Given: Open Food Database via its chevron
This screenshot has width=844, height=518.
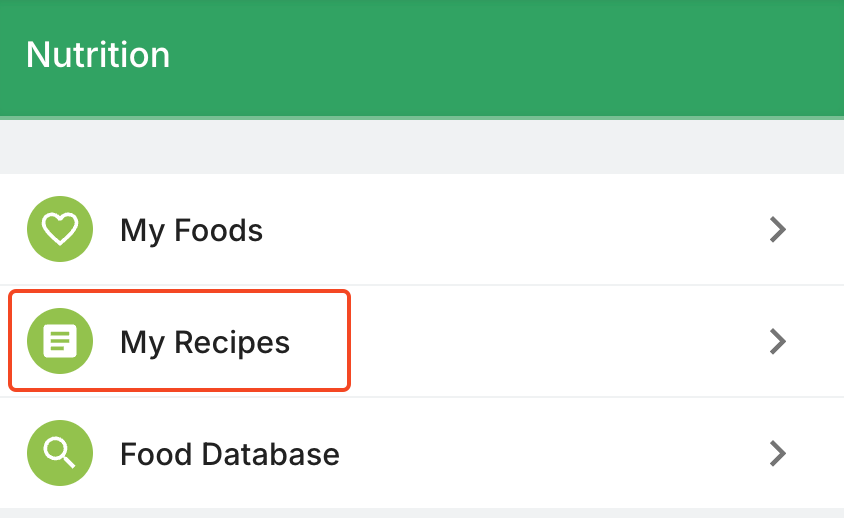Looking at the screenshot, I should tap(778, 454).
